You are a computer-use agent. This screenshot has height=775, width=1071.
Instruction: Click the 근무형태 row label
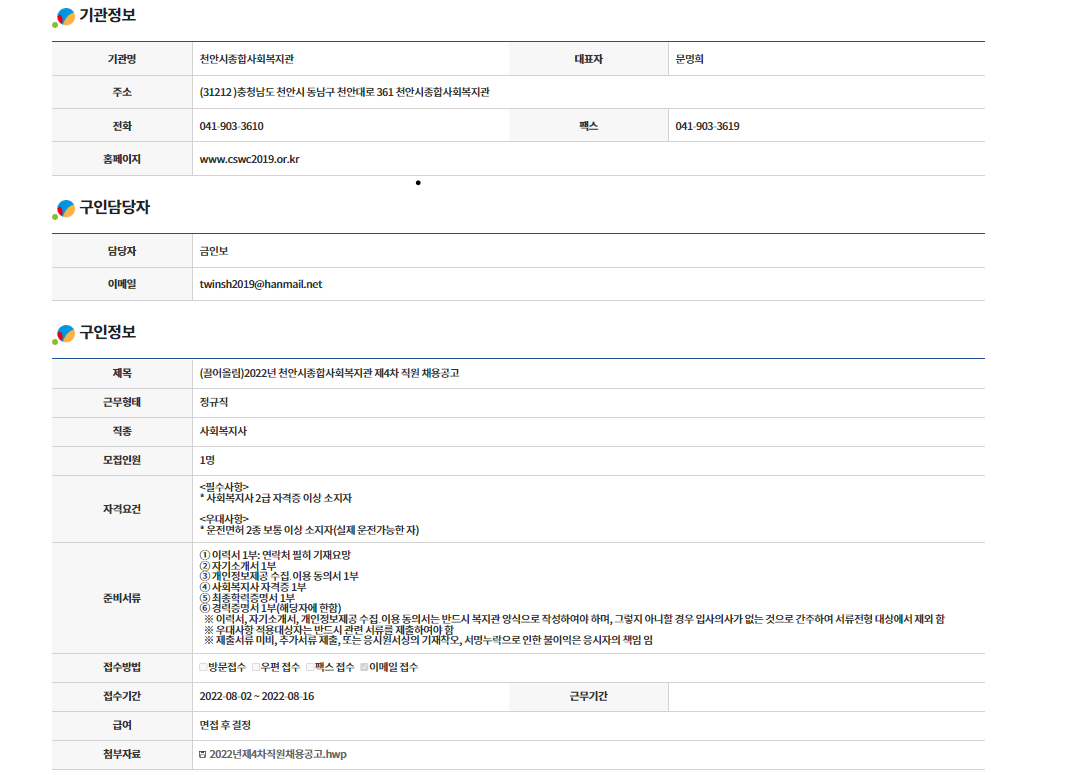click(122, 402)
